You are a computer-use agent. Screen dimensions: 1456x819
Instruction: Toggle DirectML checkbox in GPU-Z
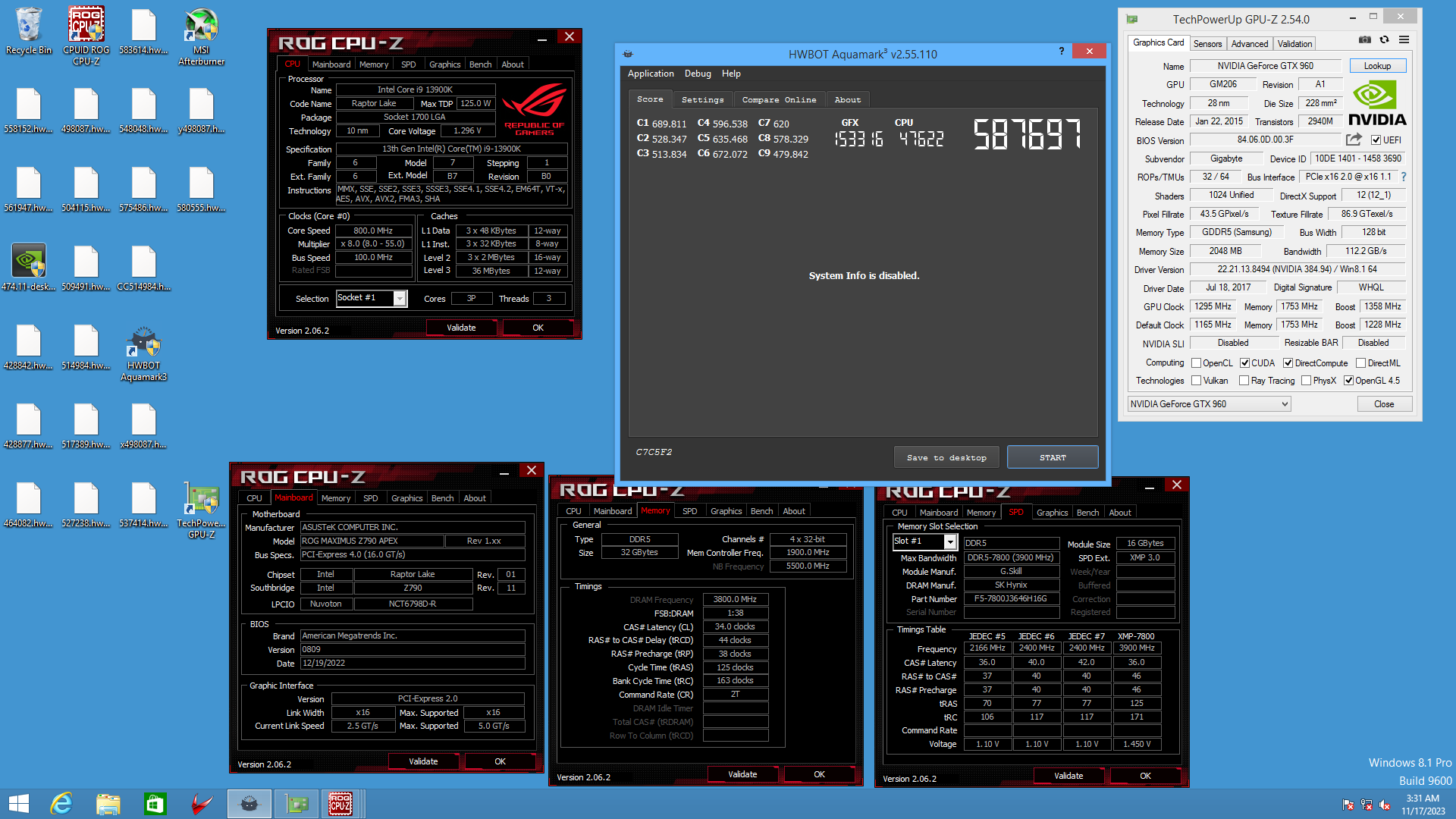[1360, 363]
